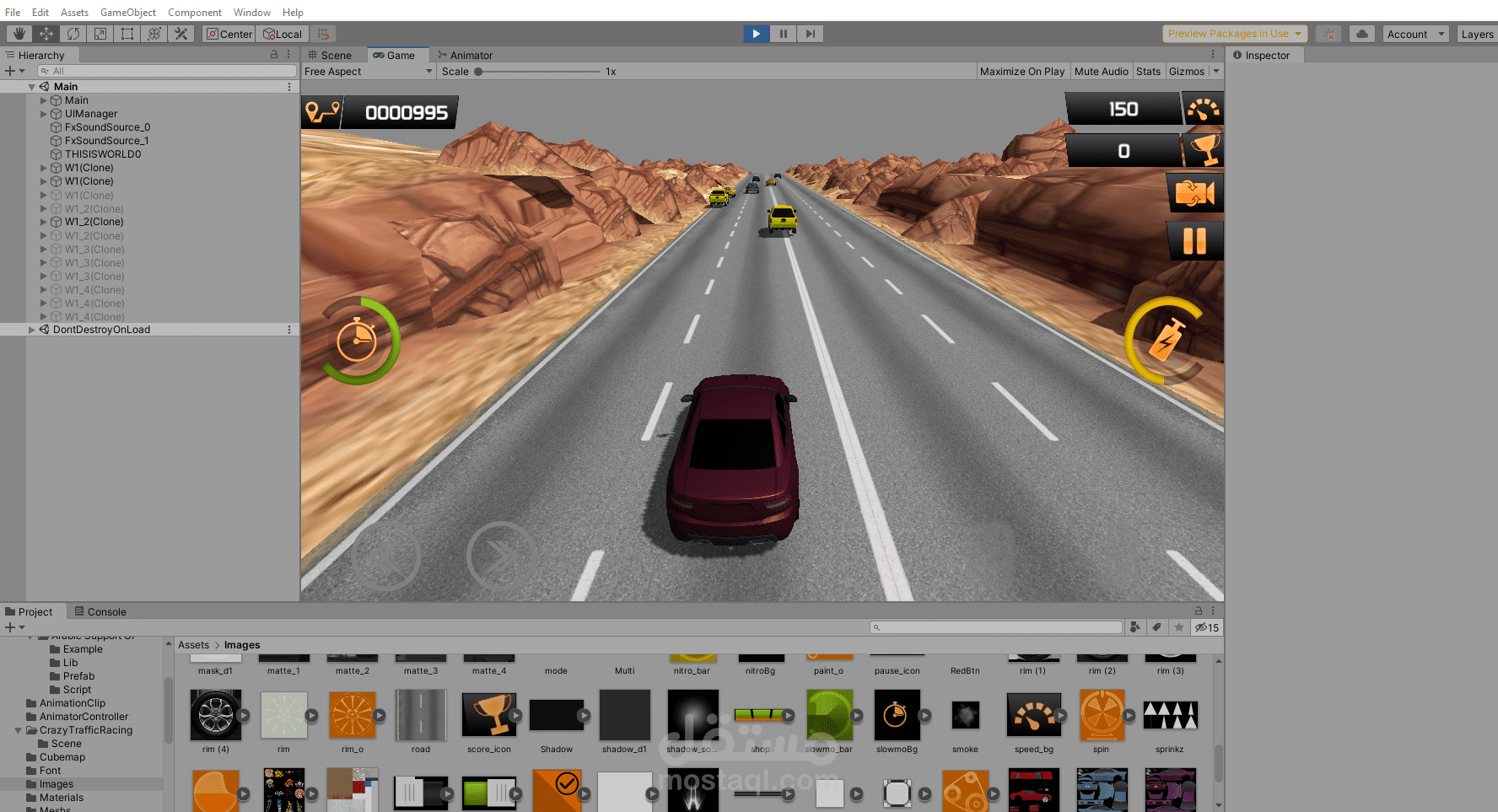Open the File menu
This screenshot has height=812, width=1498.
point(13,12)
